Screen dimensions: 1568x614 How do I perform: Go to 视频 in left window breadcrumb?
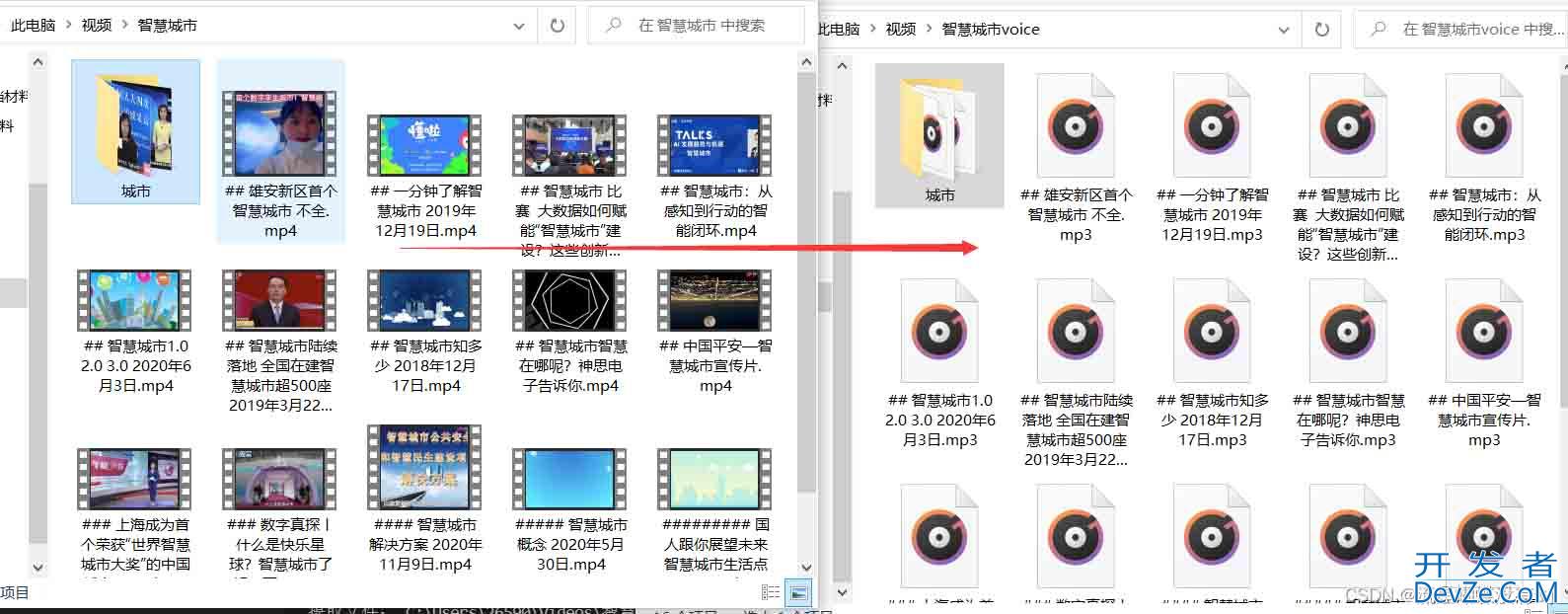(x=97, y=26)
